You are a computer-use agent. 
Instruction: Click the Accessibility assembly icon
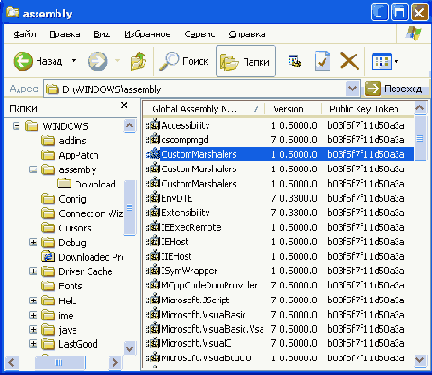coord(153,125)
